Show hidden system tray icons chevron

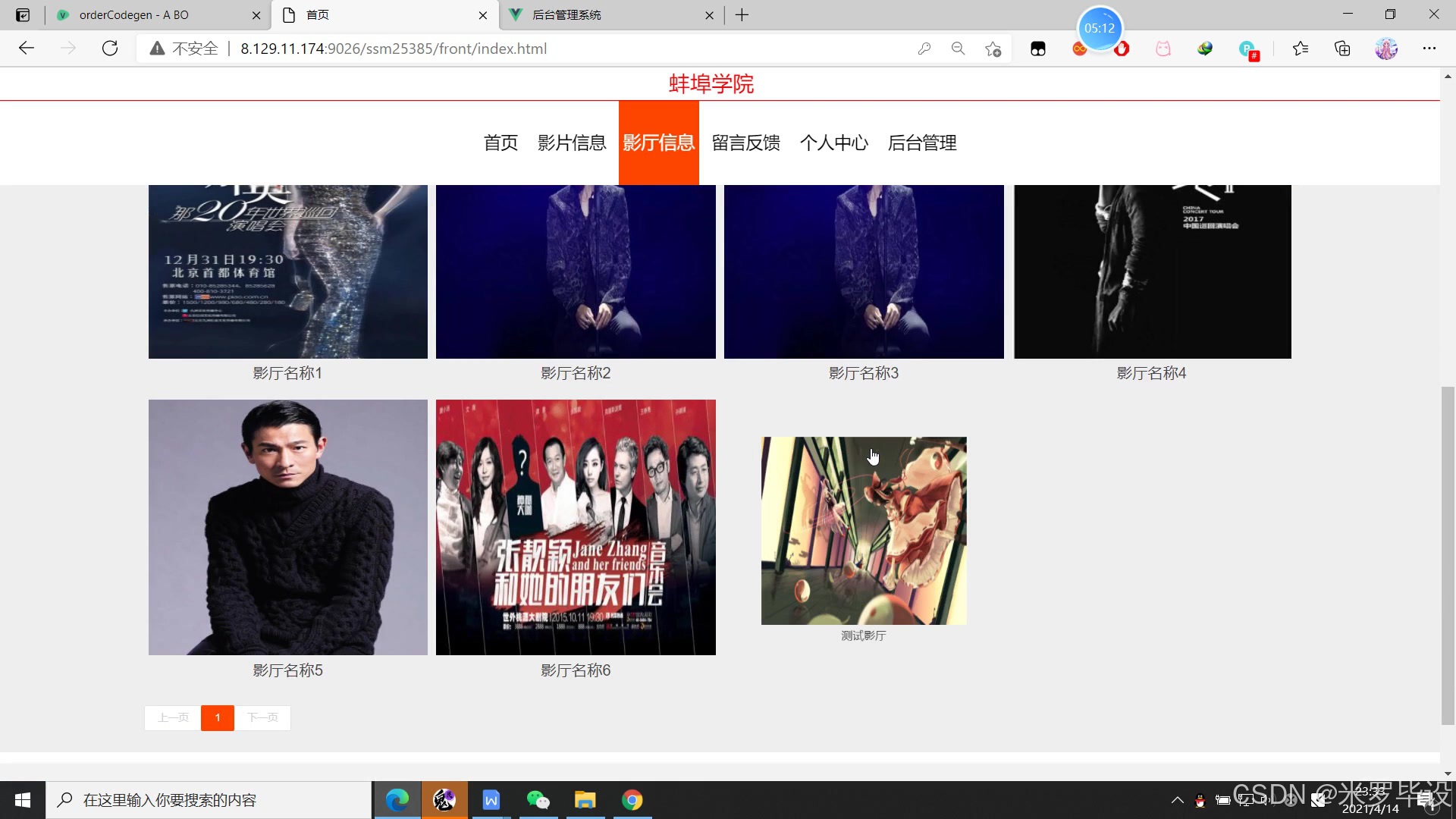coord(1177,800)
